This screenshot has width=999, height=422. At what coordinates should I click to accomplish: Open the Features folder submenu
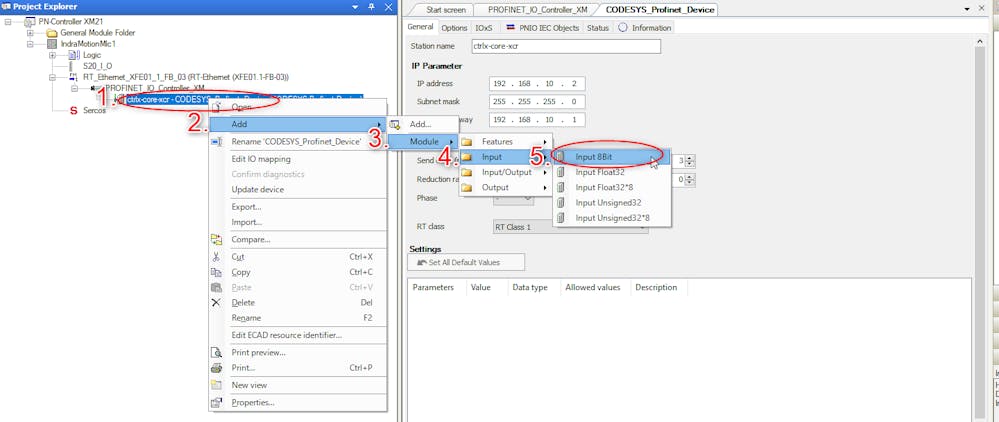[x=505, y=142]
